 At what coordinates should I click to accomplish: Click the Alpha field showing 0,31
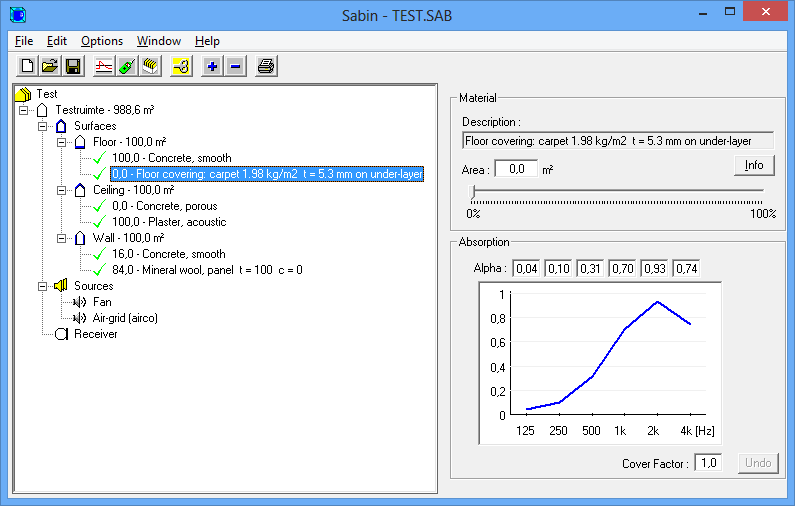tap(590, 269)
